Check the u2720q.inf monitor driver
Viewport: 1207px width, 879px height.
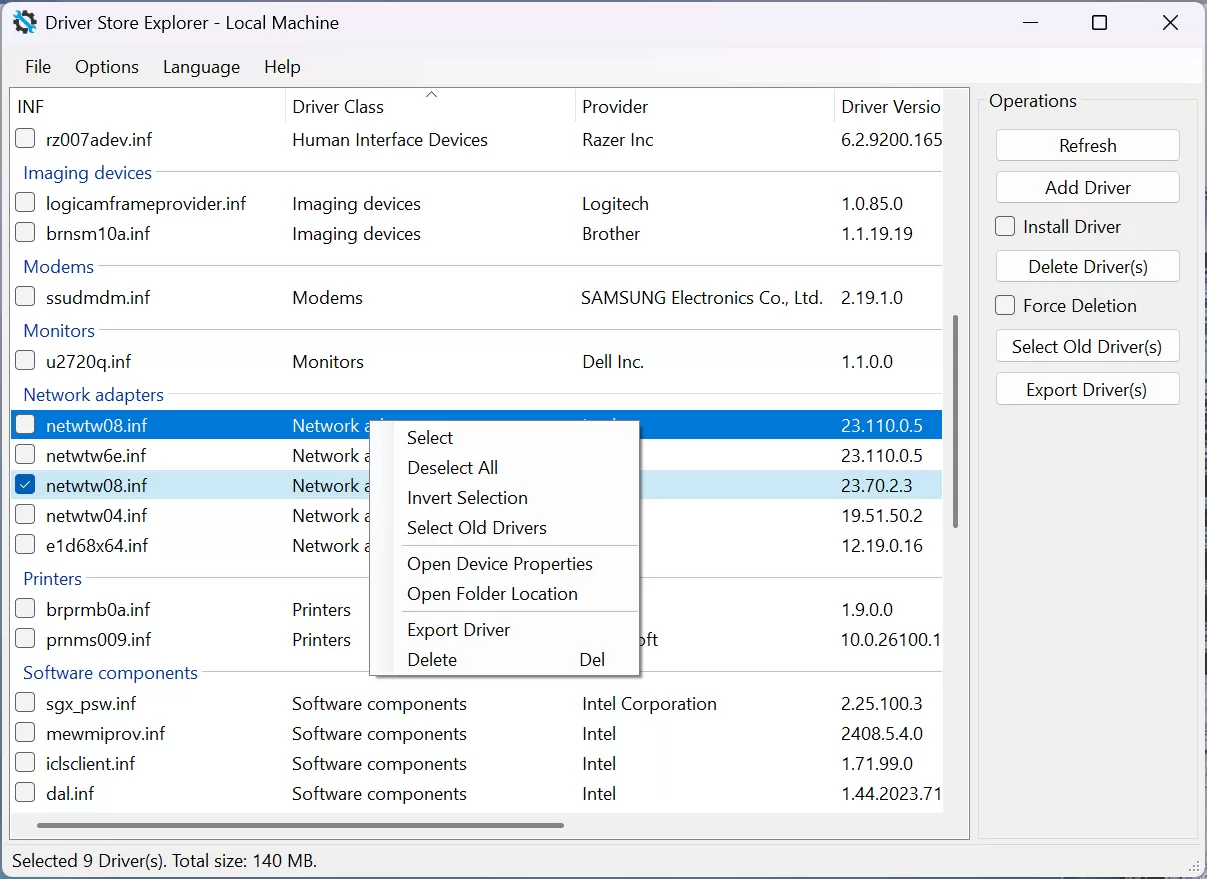[x=24, y=361]
